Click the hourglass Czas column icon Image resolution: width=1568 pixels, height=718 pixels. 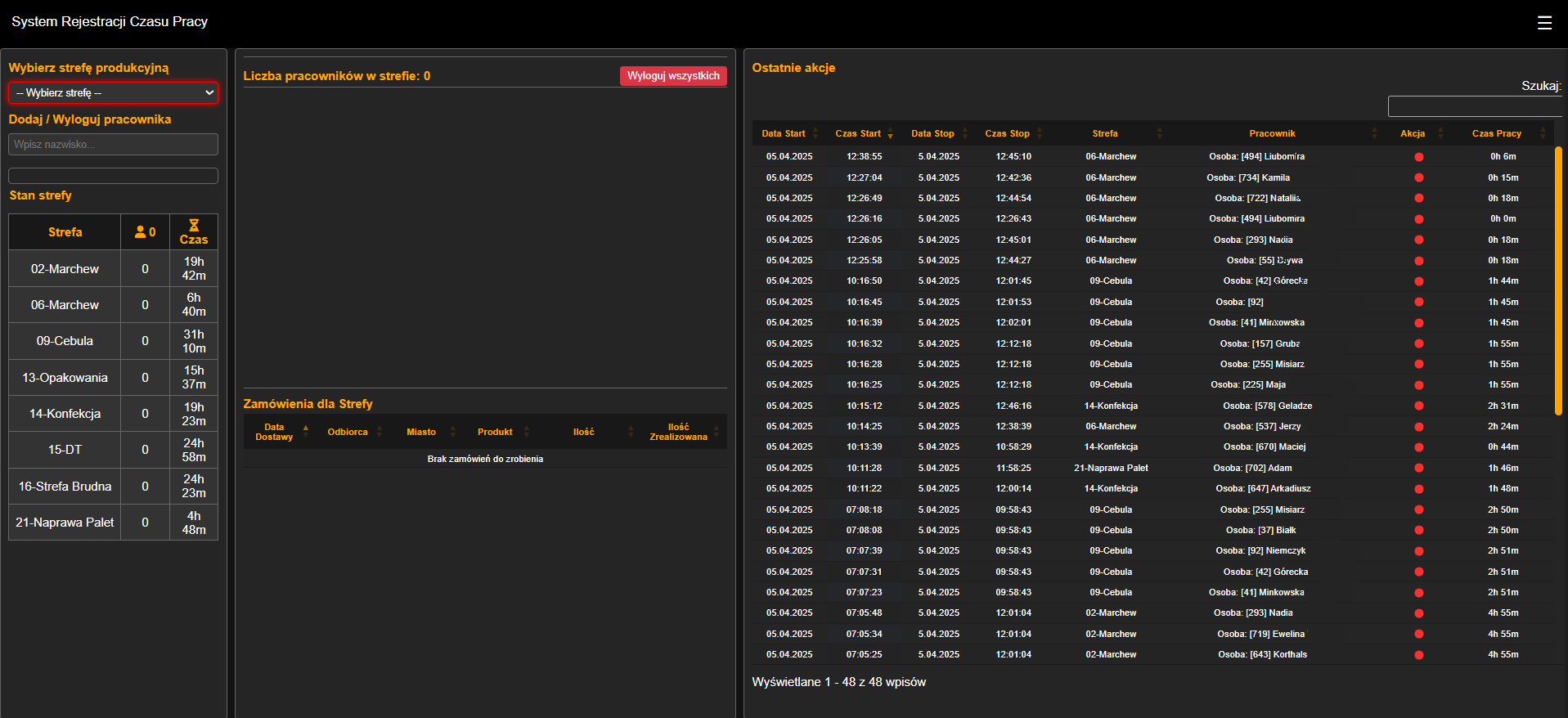point(194,226)
